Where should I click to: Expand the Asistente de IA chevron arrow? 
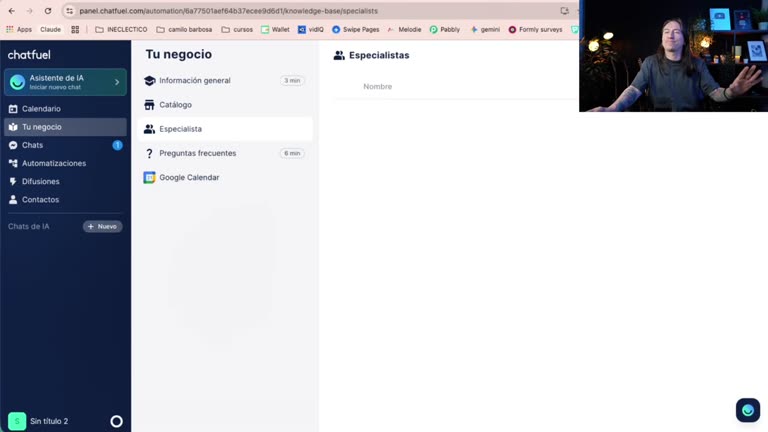pos(117,82)
